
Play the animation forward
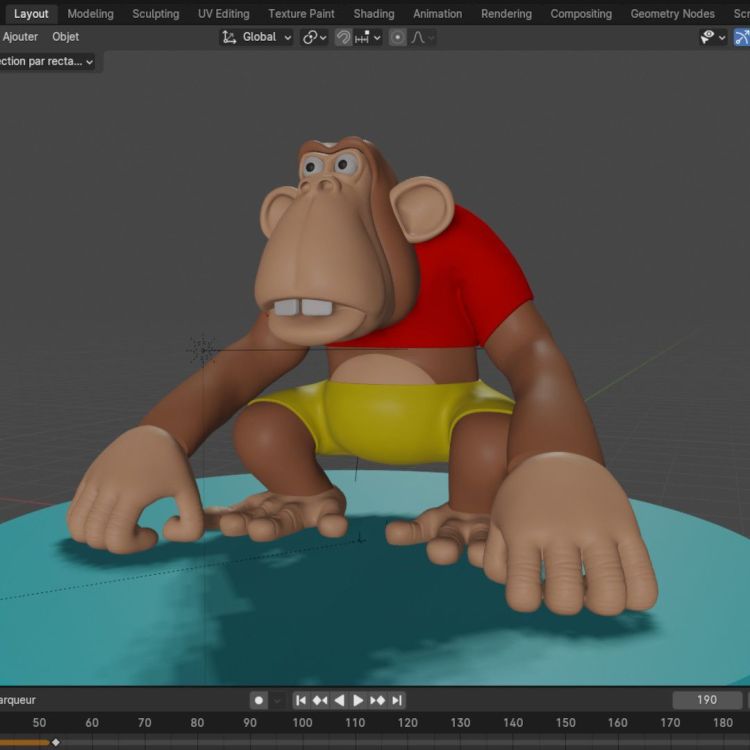[358, 700]
